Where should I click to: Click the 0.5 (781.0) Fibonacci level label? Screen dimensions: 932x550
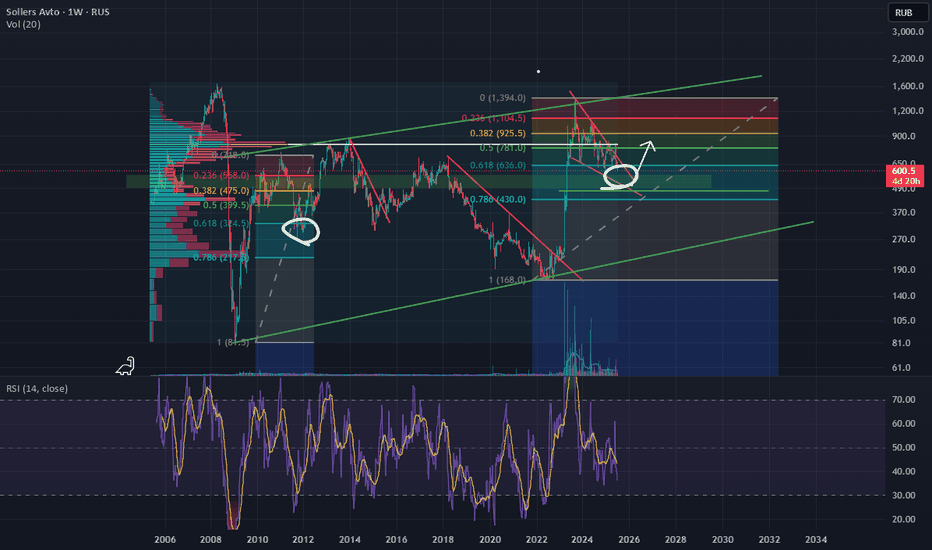(502, 147)
